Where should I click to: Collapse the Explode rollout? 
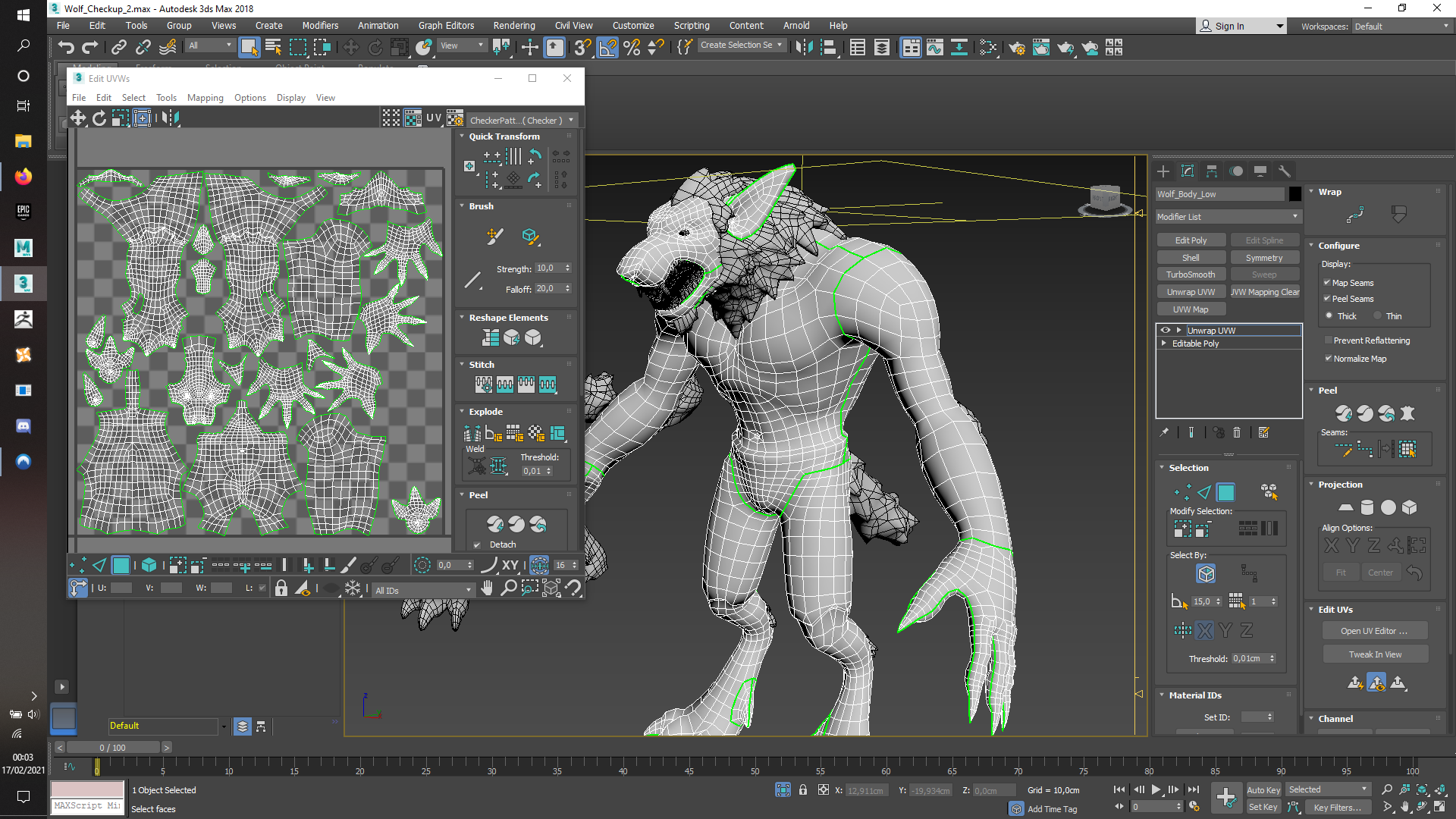pos(462,412)
